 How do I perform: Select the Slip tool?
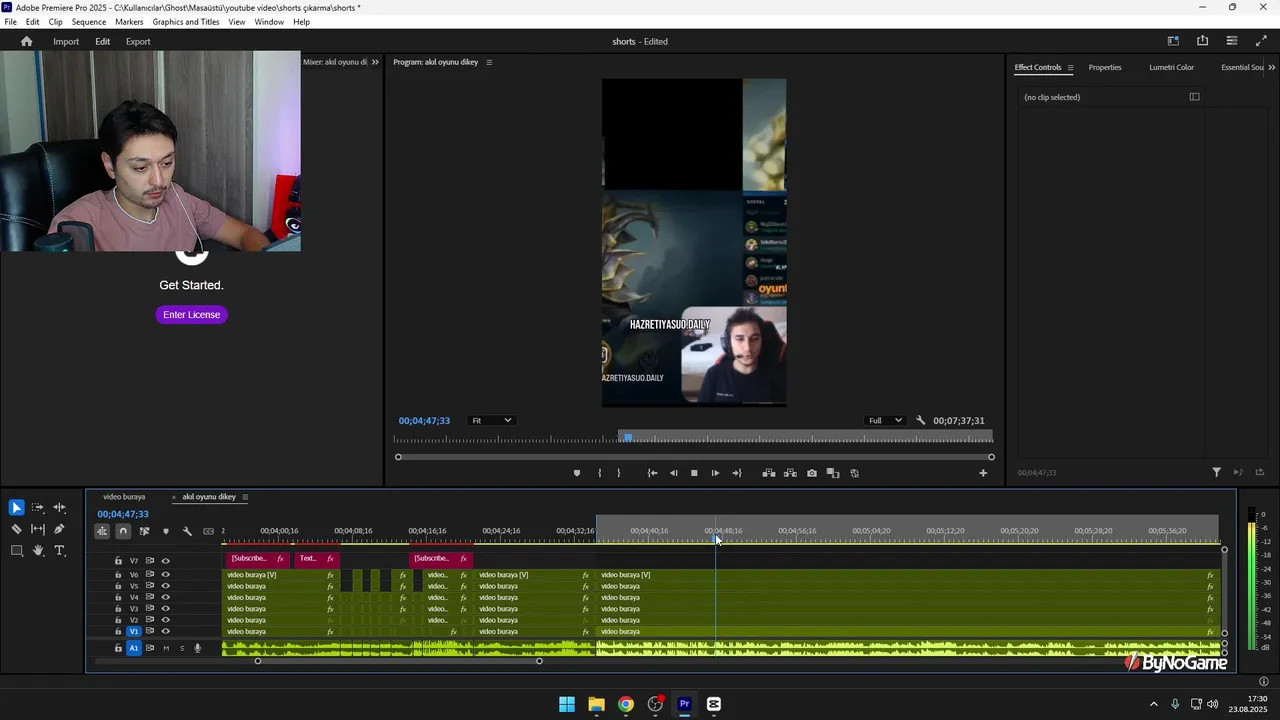(x=38, y=529)
